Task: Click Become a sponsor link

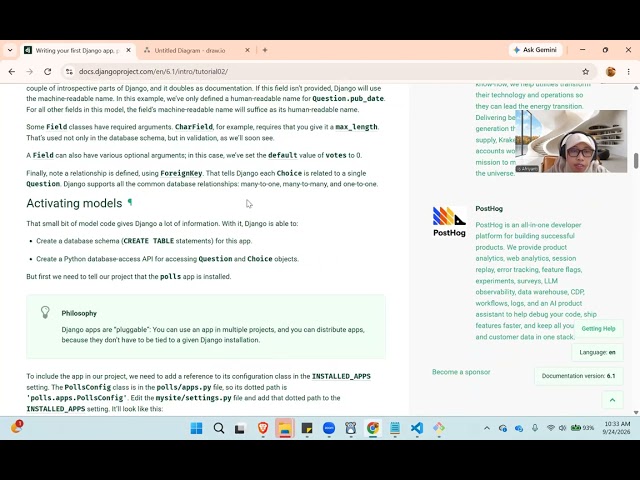Action: [x=461, y=372]
